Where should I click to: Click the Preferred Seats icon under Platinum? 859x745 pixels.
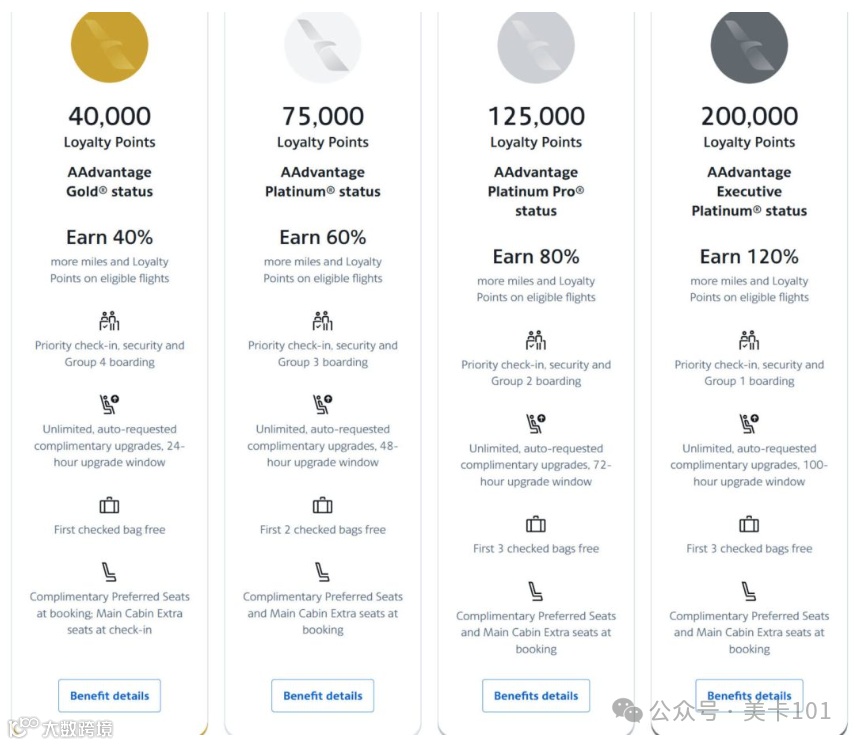click(322, 572)
